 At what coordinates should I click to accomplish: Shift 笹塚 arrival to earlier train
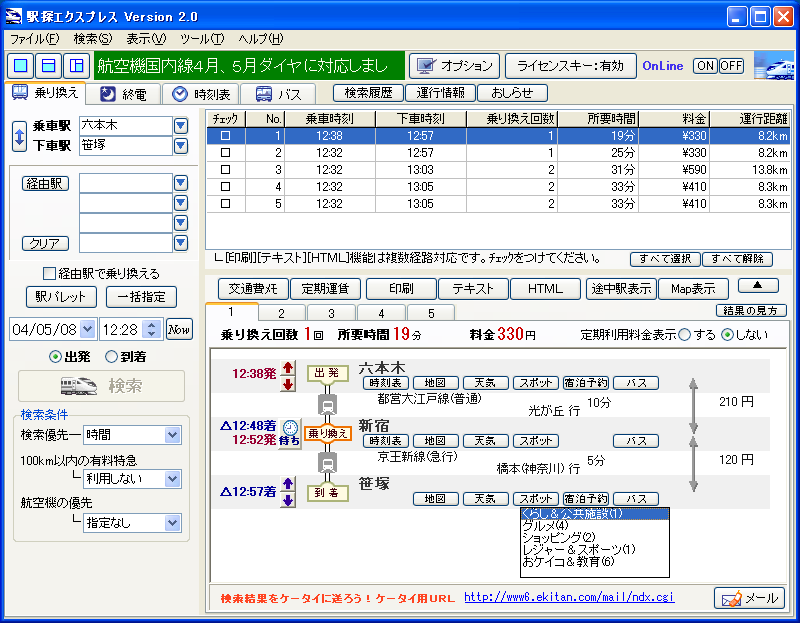click(288, 484)
